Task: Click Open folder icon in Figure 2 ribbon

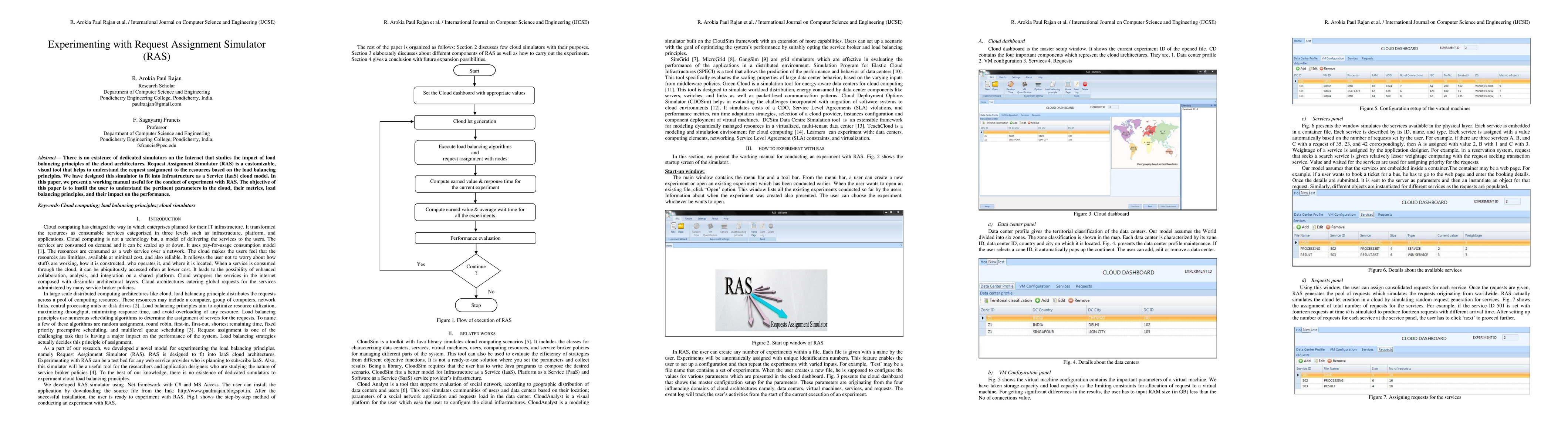Action: tap(681, 226)
